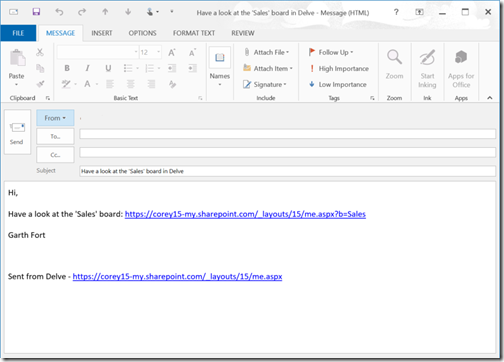504x362 pixels.
Task: Select the MESSAGE ribbon tab
Action: (x=60, y=33)
